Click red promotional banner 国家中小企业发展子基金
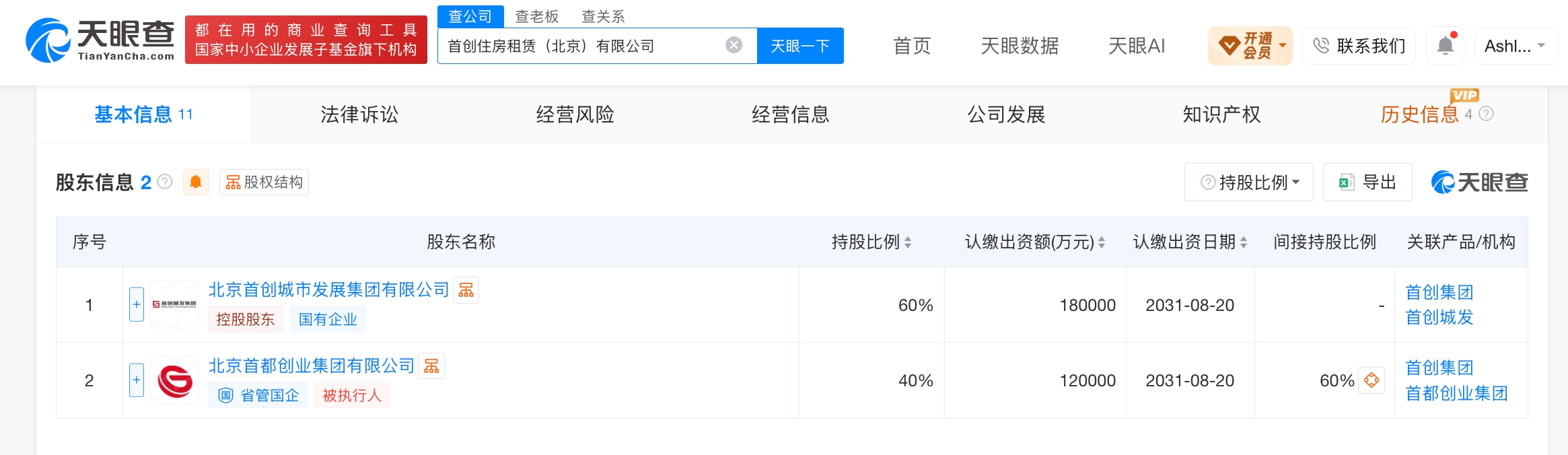 [306, 40]
